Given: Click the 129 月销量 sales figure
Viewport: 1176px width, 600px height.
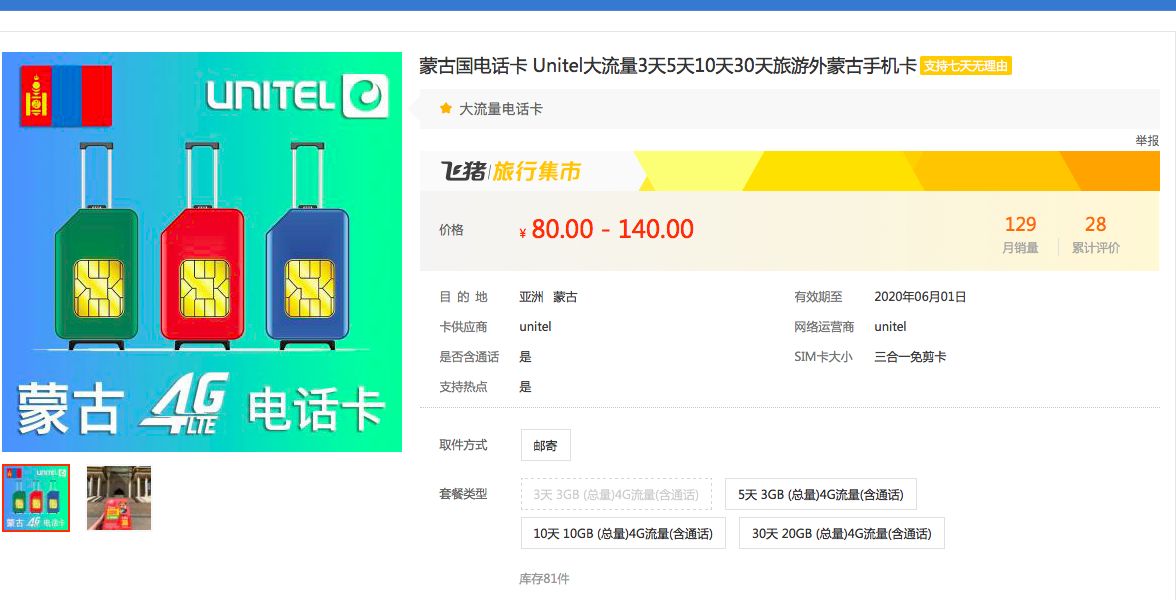Looking at the screenshot, I should pyautogui.click(x=1020, y=235).
